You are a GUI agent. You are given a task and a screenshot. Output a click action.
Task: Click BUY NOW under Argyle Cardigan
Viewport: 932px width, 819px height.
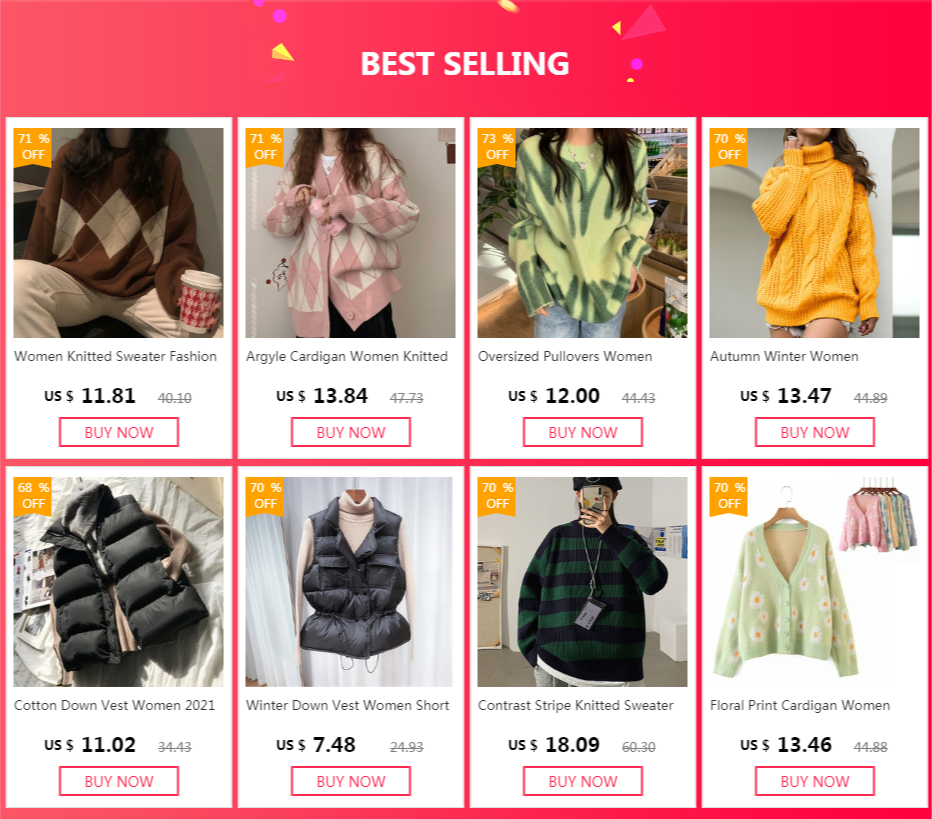pos(351,432)
